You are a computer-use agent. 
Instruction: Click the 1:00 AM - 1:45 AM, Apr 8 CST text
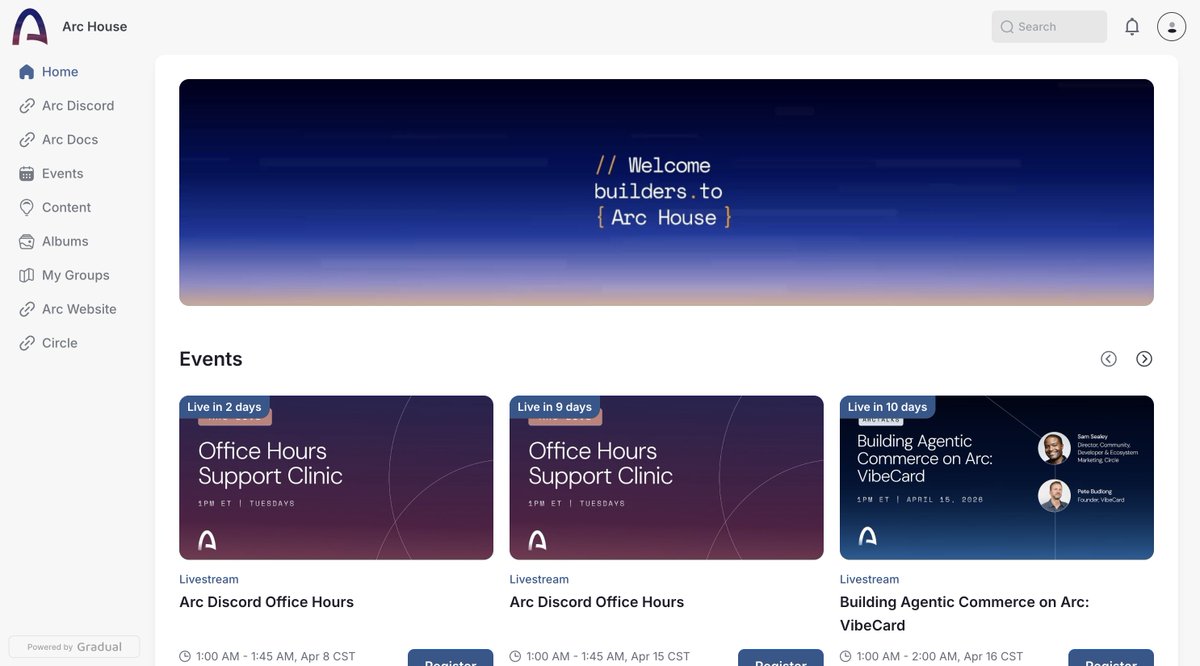click(x=276, y=657)
